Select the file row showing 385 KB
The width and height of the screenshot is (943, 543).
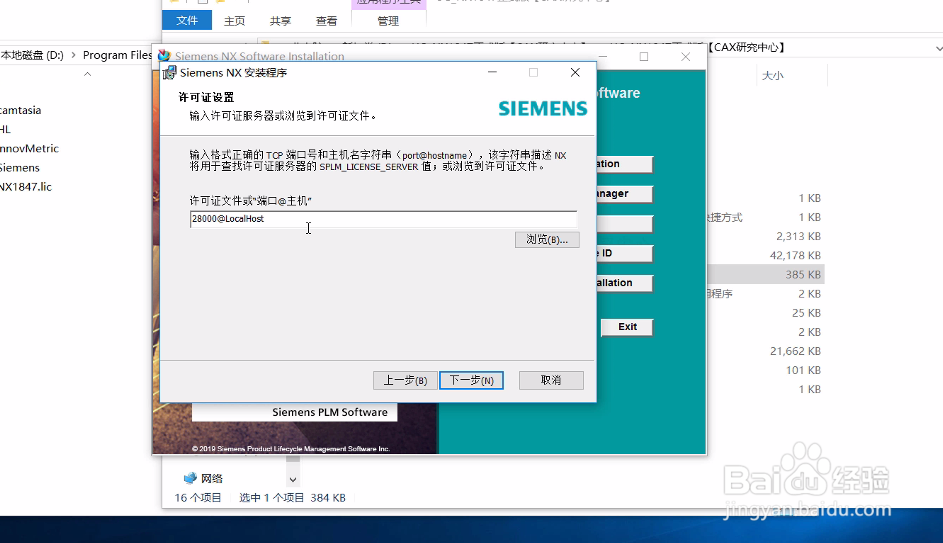765,274
